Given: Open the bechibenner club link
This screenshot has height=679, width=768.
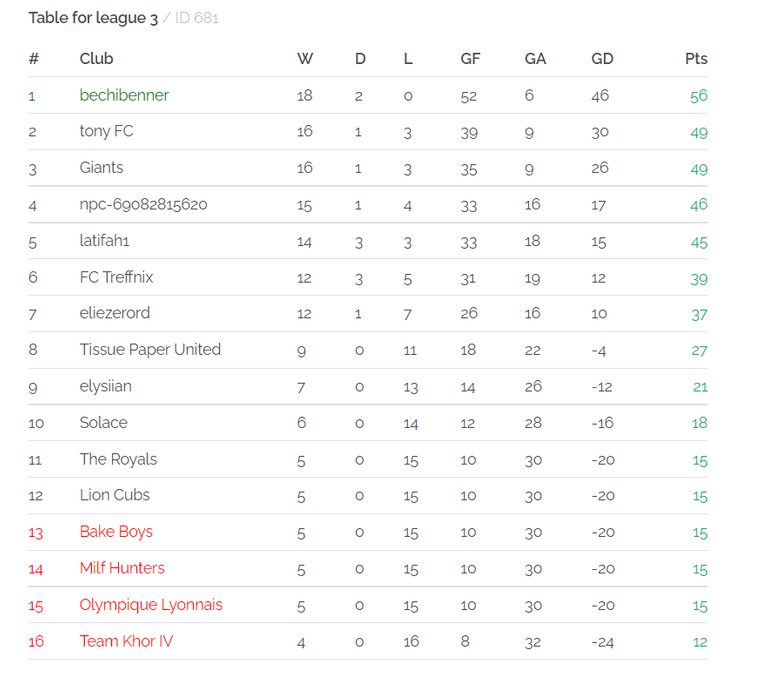Looking at the screenshot, I should [124, 95].
